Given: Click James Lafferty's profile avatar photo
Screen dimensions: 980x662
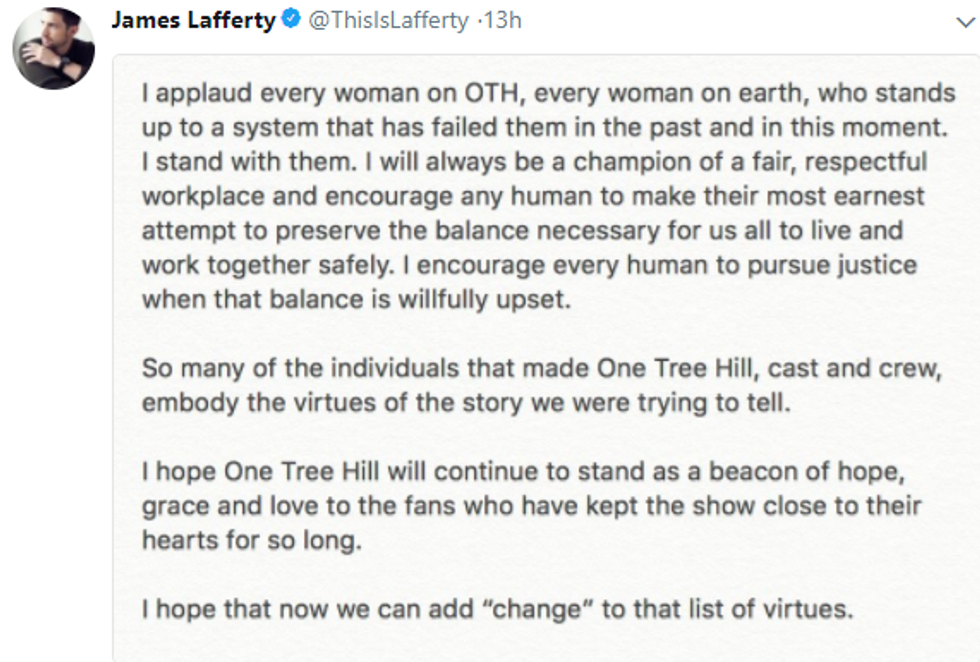Looking at the screenshot, I should (53, 49).
